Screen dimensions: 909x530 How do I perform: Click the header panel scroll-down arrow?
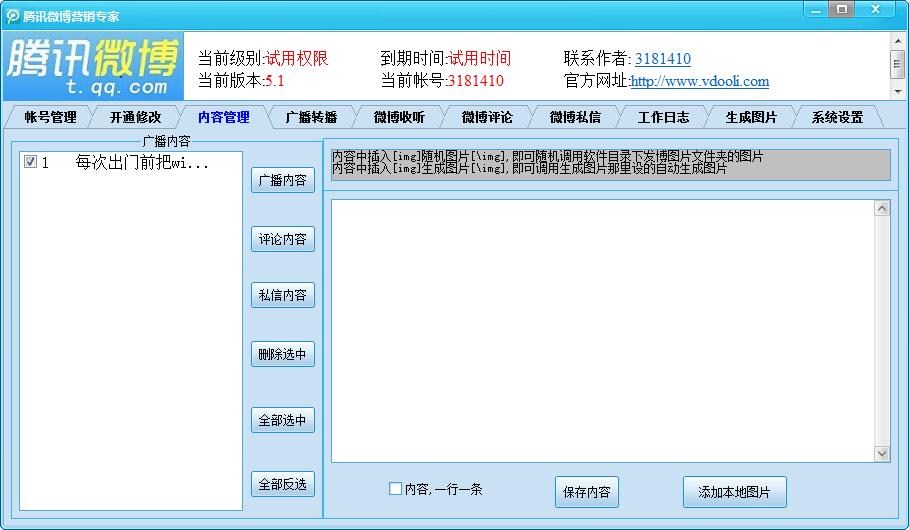898,92
